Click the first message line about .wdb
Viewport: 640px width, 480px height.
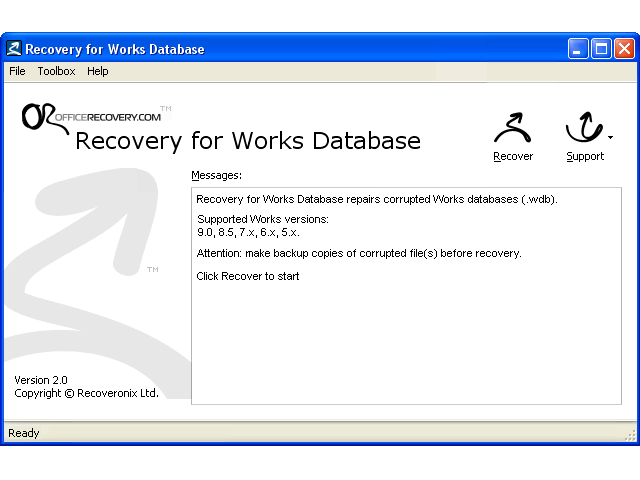point(377,199)
